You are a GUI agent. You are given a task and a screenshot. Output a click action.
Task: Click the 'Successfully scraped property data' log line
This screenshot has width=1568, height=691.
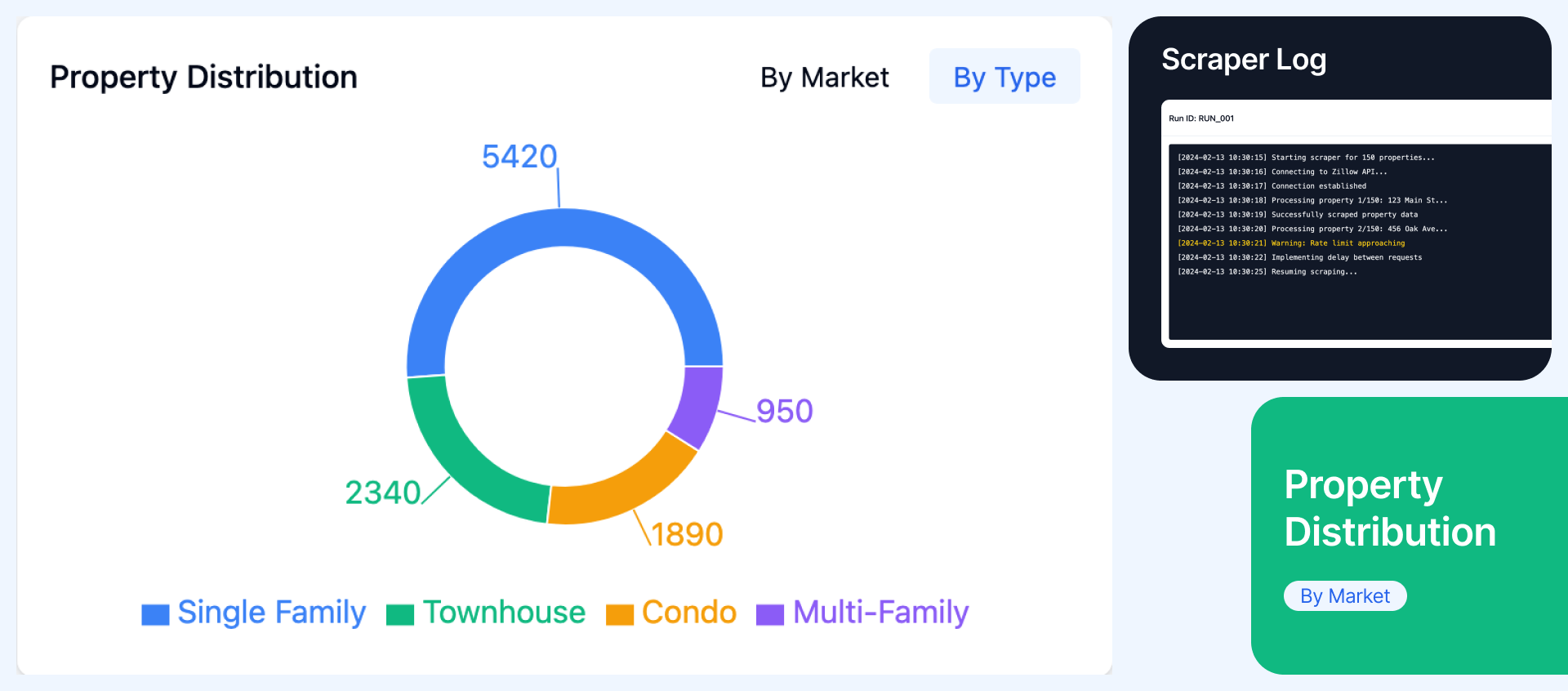(1298, 215)
